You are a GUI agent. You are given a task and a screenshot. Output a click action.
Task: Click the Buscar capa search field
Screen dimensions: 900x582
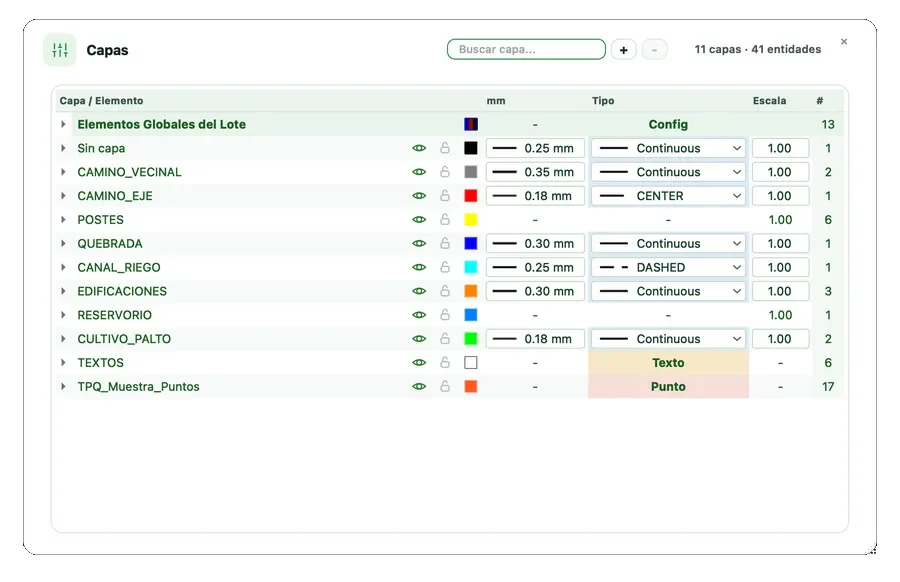526,49
